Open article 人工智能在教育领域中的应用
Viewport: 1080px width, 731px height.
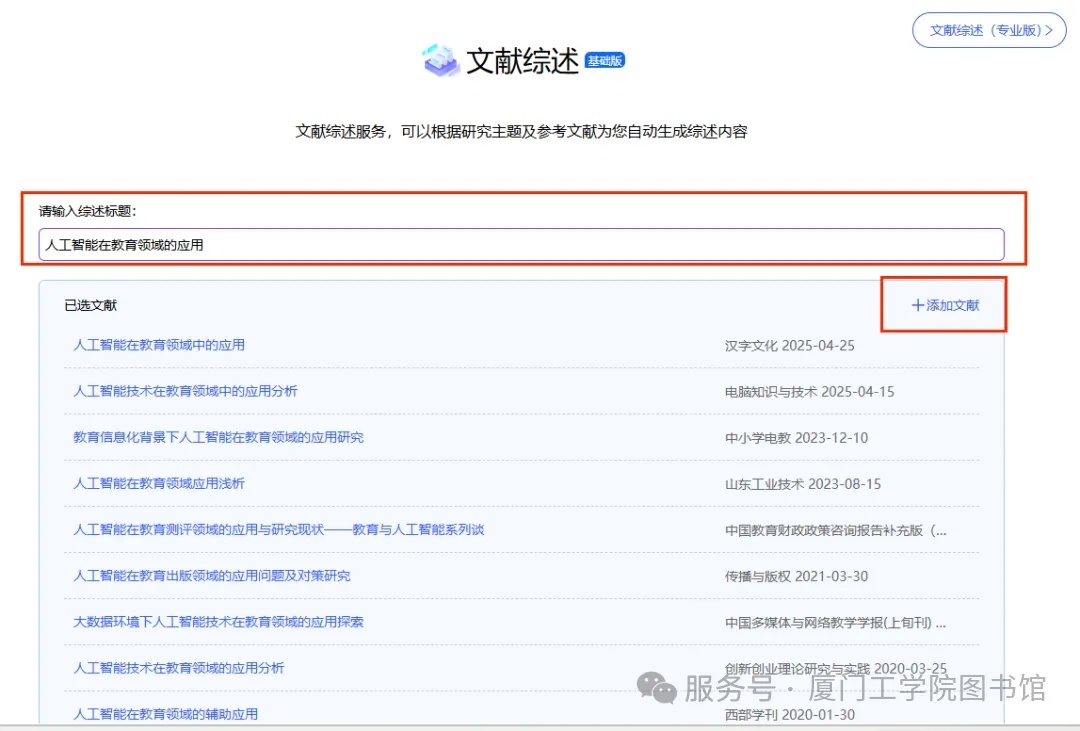(x=159, y=345)
